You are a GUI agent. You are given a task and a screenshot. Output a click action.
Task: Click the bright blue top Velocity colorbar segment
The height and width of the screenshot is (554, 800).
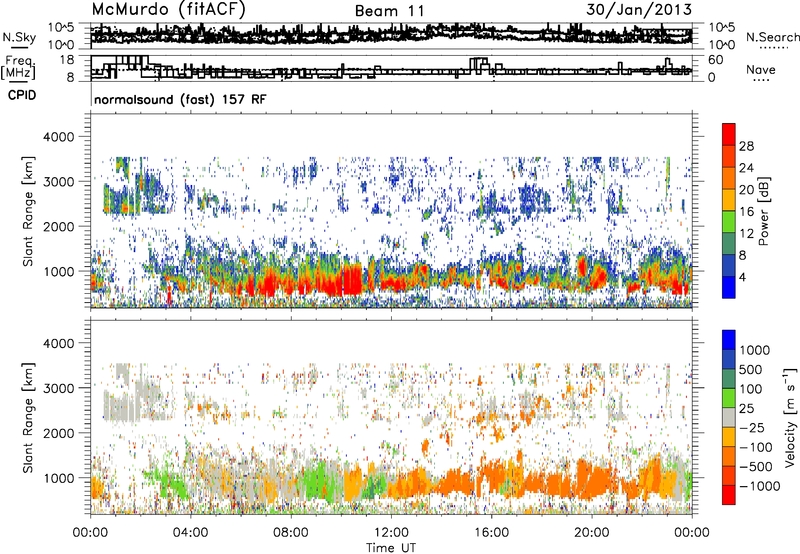pyautogui.click(x=729, y=340)
